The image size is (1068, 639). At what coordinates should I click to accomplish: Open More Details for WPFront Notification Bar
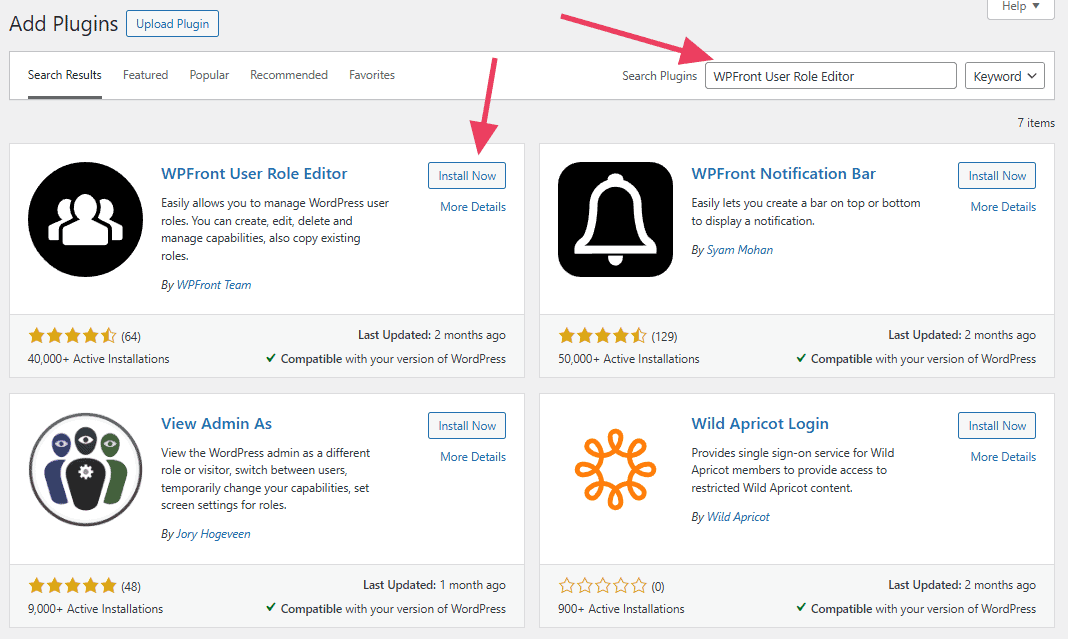(x=1002, y=206)
